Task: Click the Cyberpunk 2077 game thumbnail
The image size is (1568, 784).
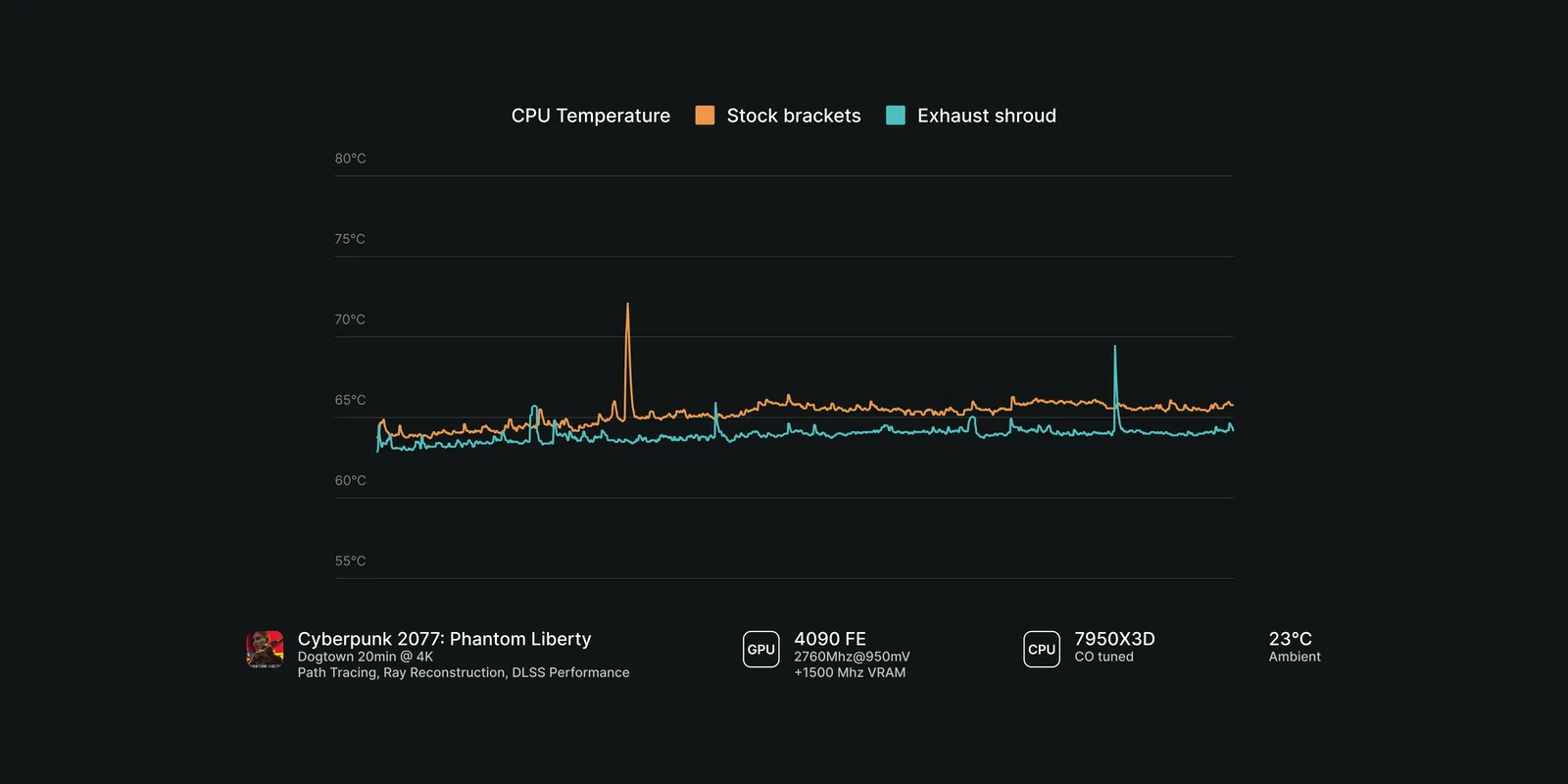Action: 265,649
